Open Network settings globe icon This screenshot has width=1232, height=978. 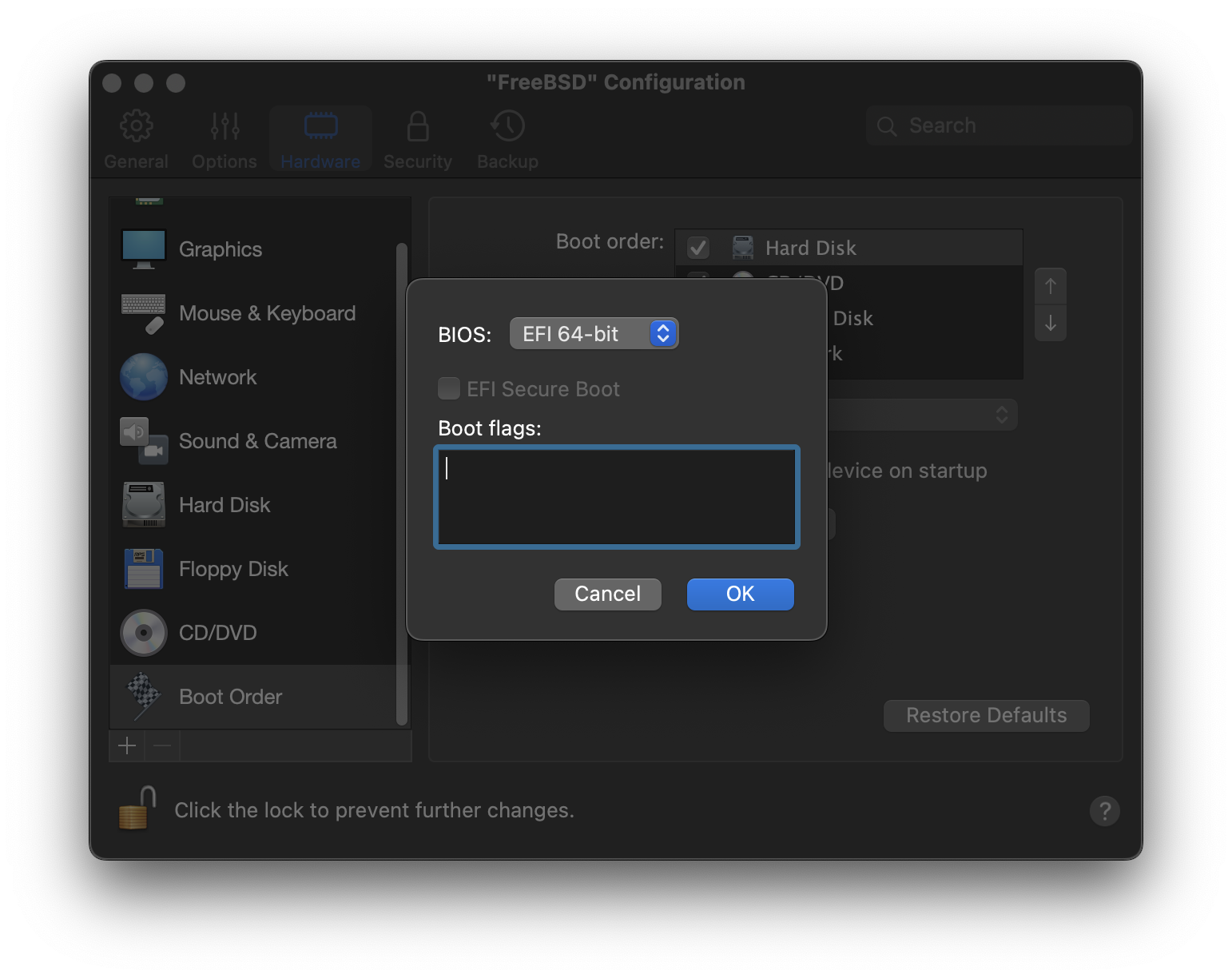[144, 377]
